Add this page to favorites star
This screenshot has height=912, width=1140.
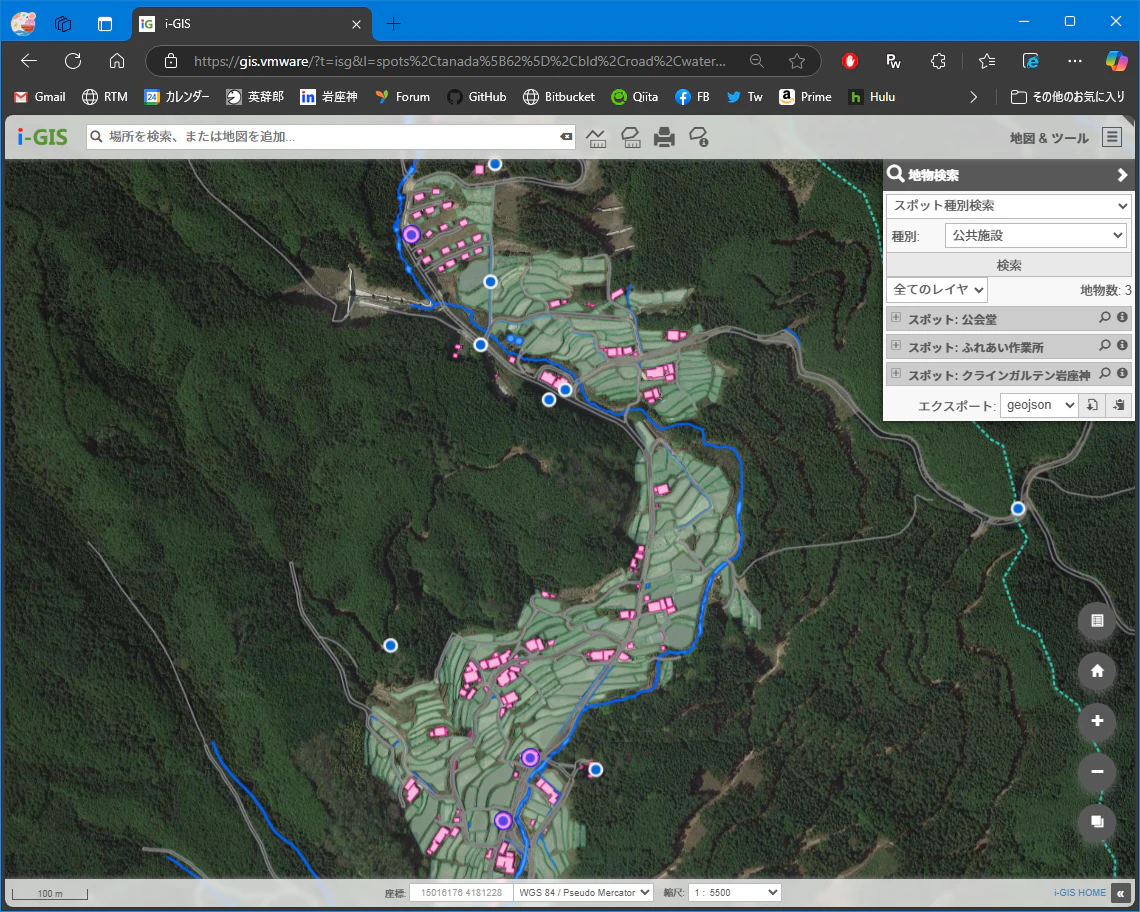[x=797, y=61]
